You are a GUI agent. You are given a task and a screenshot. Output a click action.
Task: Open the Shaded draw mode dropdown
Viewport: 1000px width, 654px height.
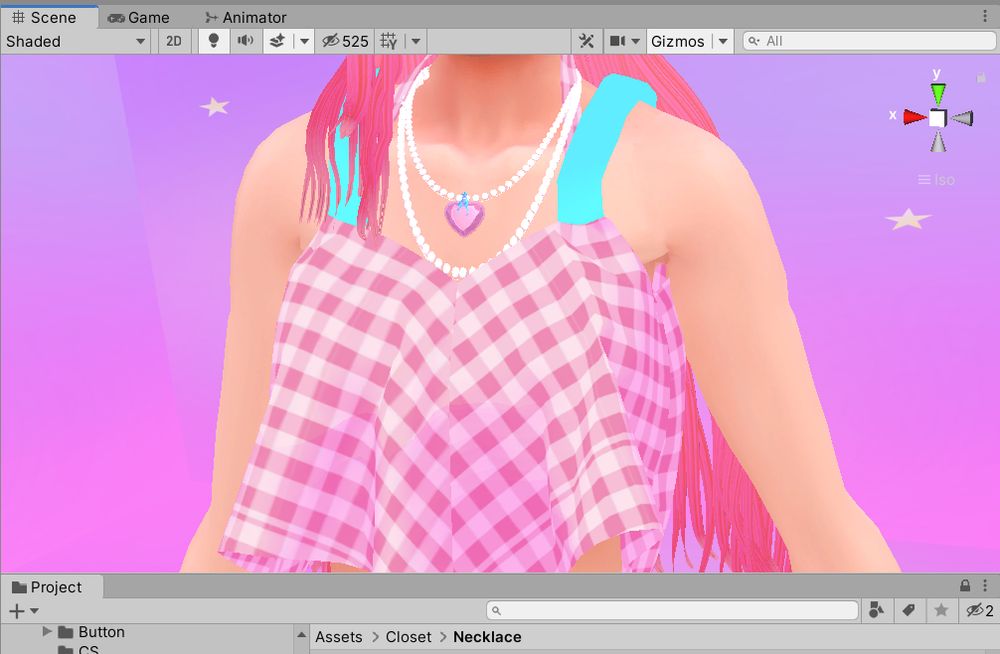76,41
